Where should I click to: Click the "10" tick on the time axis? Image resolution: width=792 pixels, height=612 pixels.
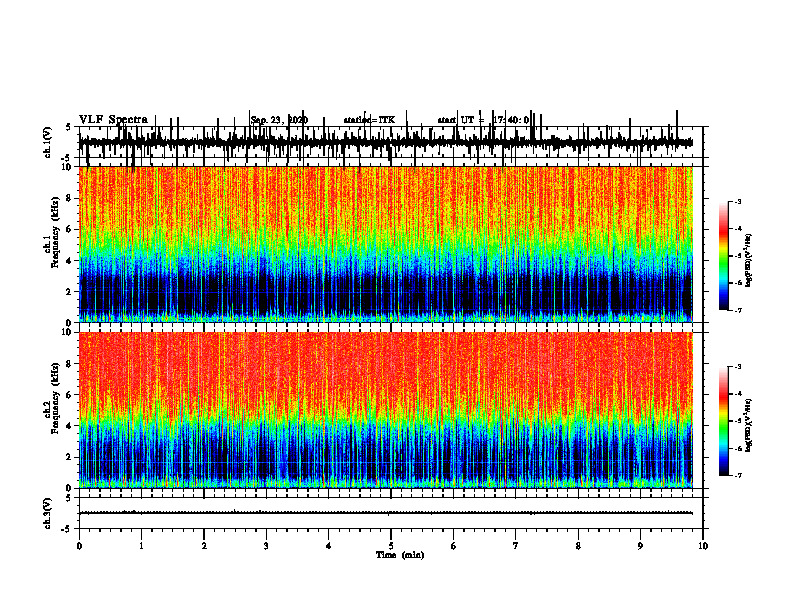point(703,546)
